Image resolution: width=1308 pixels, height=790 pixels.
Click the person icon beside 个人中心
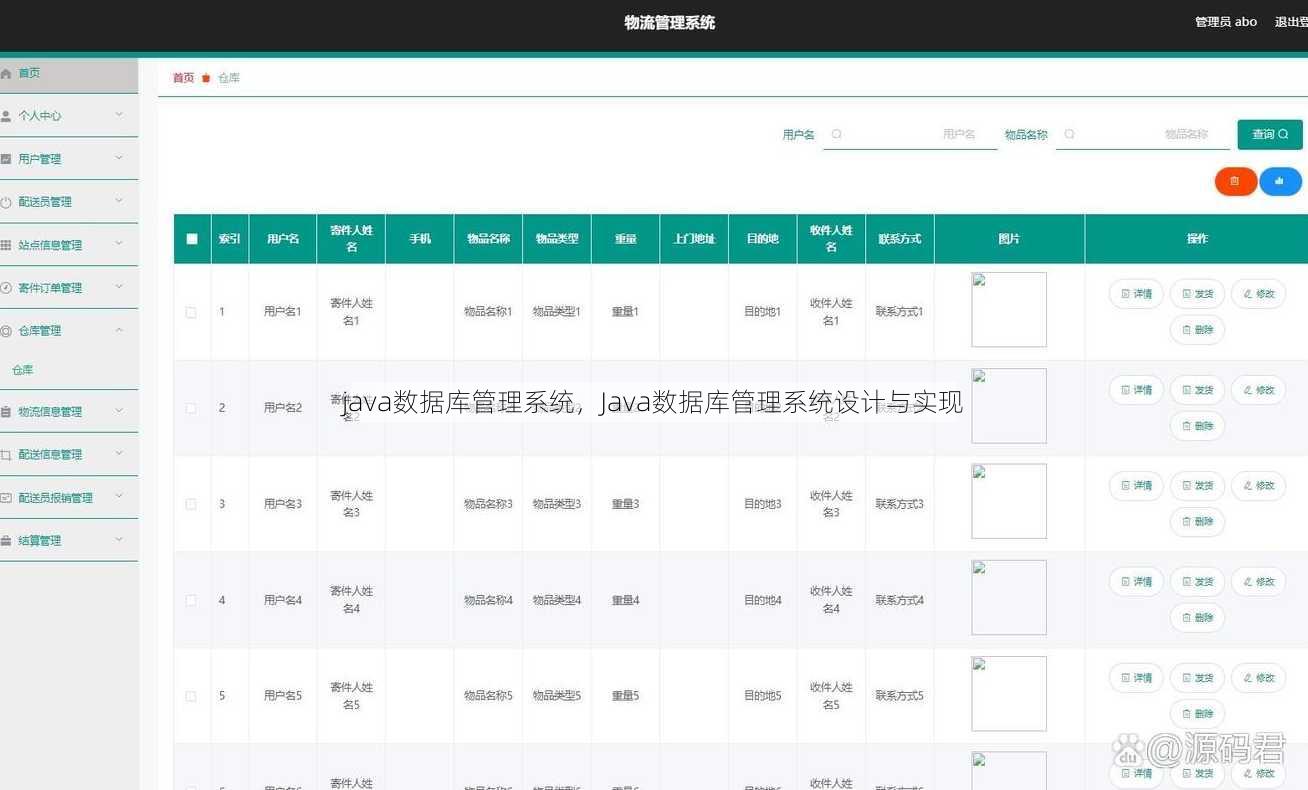coord(6,116)
